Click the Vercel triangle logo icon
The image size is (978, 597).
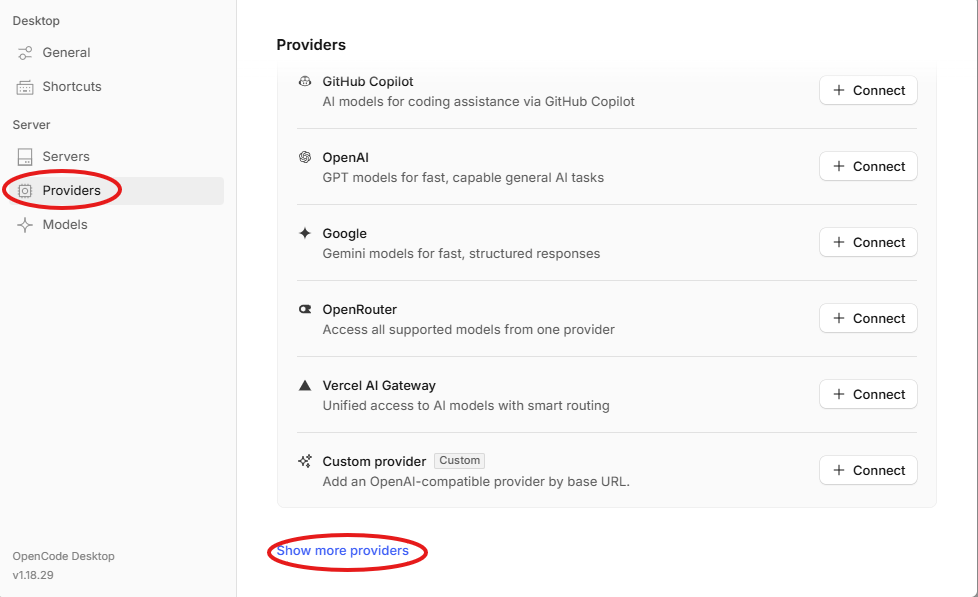[x=304, y=386]
